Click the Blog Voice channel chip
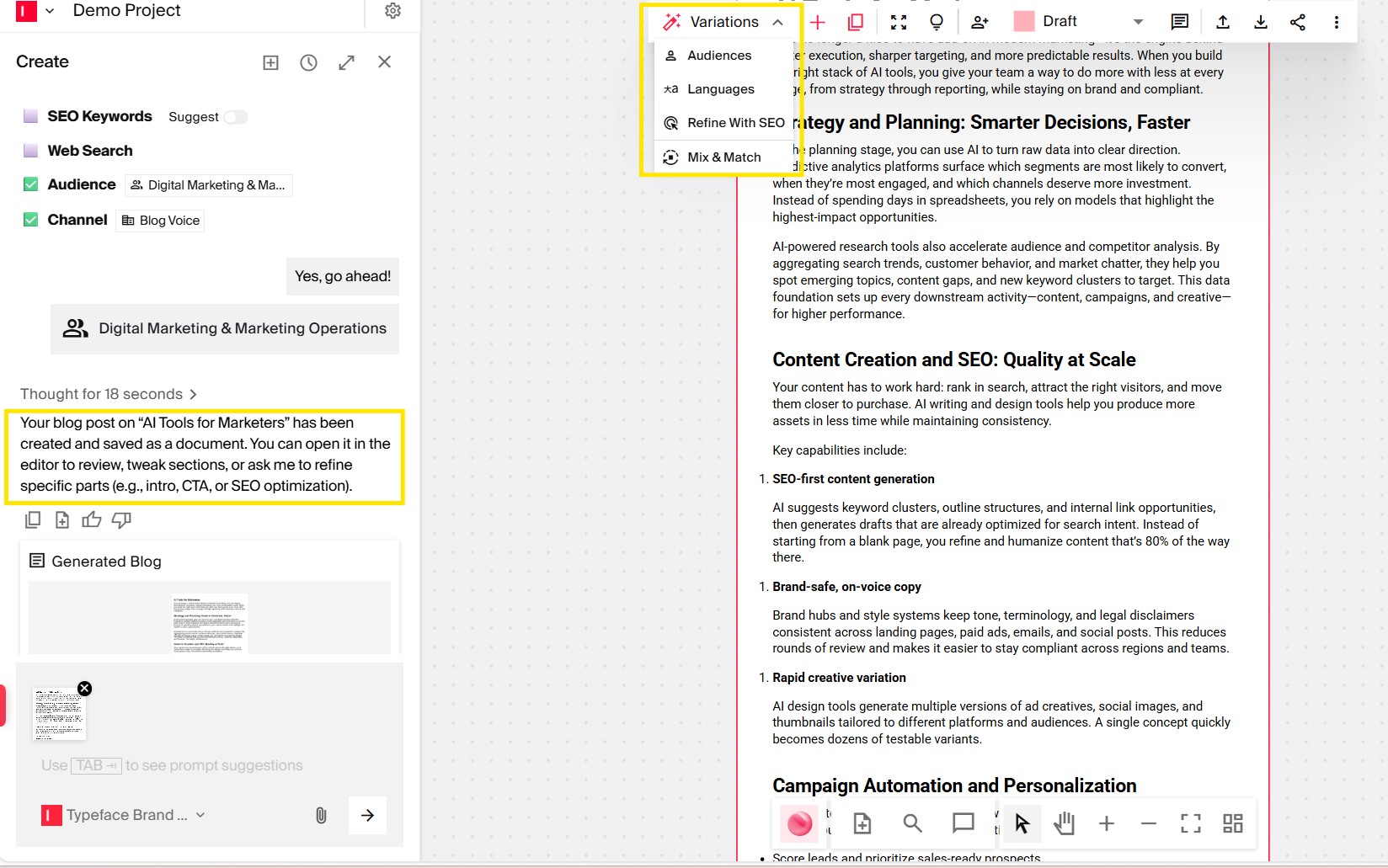Image resolution: width=1388 pixels, height=868 pixels. (x=159, y=220)
